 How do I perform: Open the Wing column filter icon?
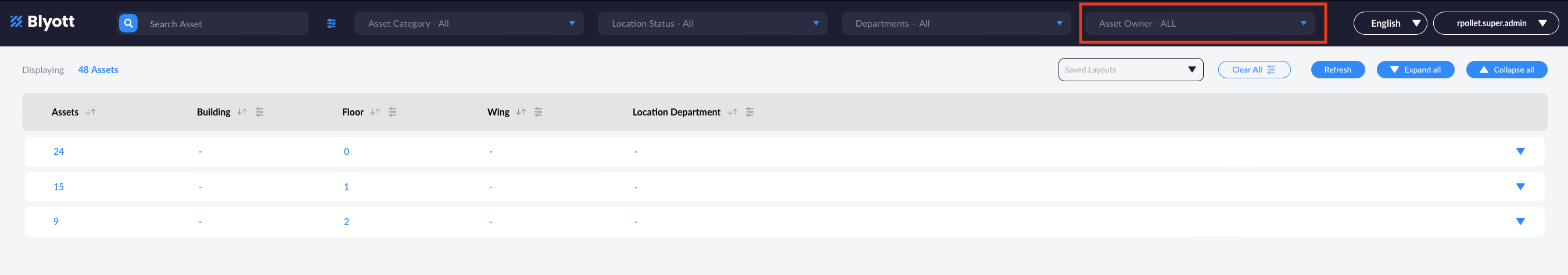[538, 112]
